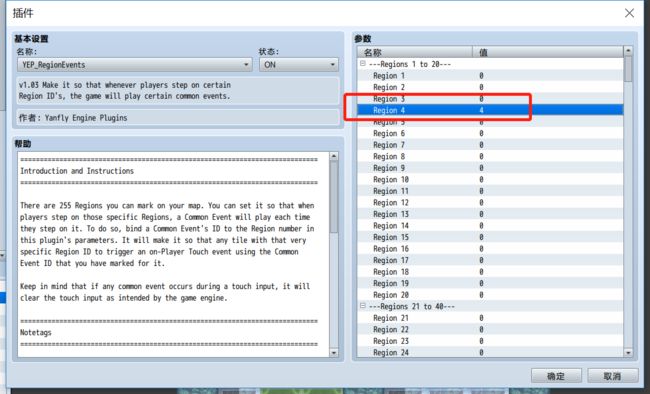This screenshot has height=394, width=650.
Task: Select the Region 8 row
Action: point(490,157)
